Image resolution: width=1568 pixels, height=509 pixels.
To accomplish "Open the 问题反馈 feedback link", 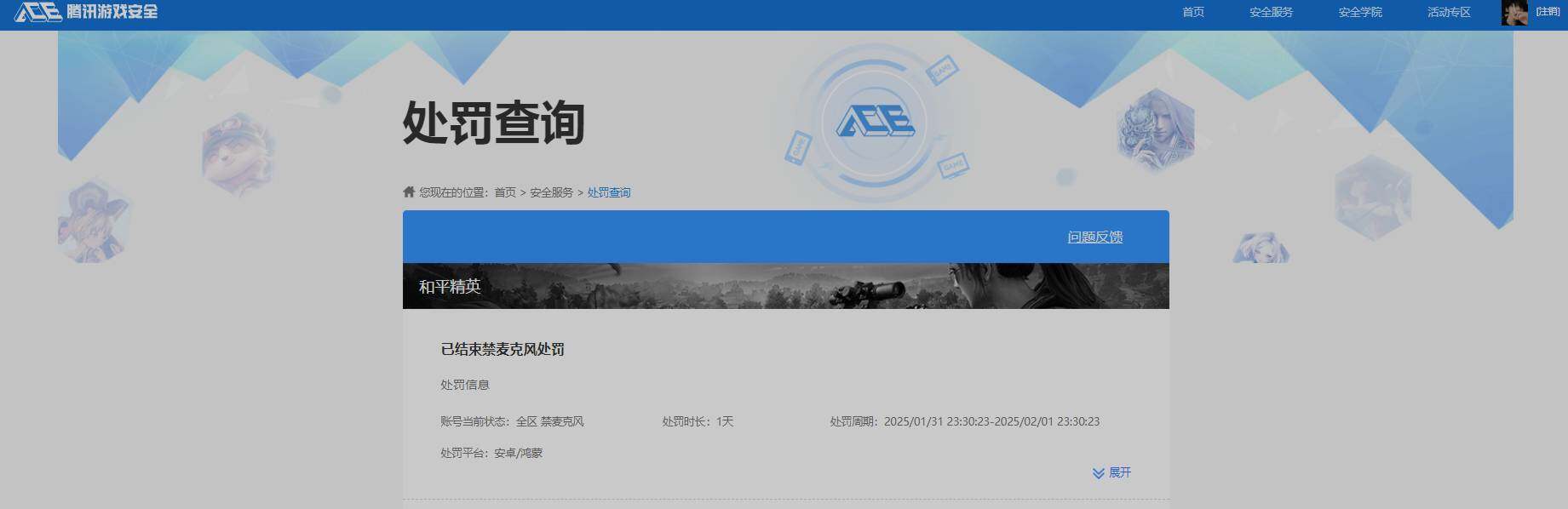I will click(x=1095, y=237).
